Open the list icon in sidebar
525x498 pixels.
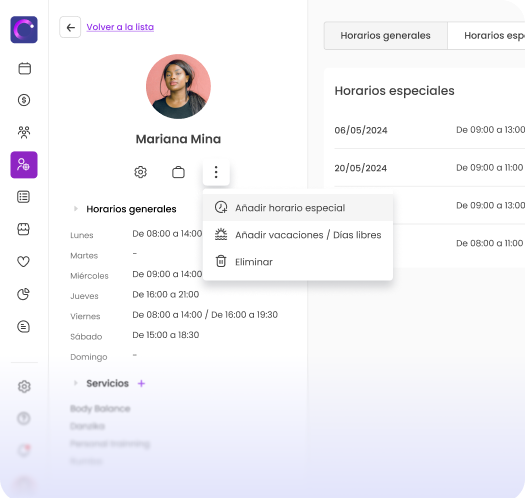tap(23, 197)
